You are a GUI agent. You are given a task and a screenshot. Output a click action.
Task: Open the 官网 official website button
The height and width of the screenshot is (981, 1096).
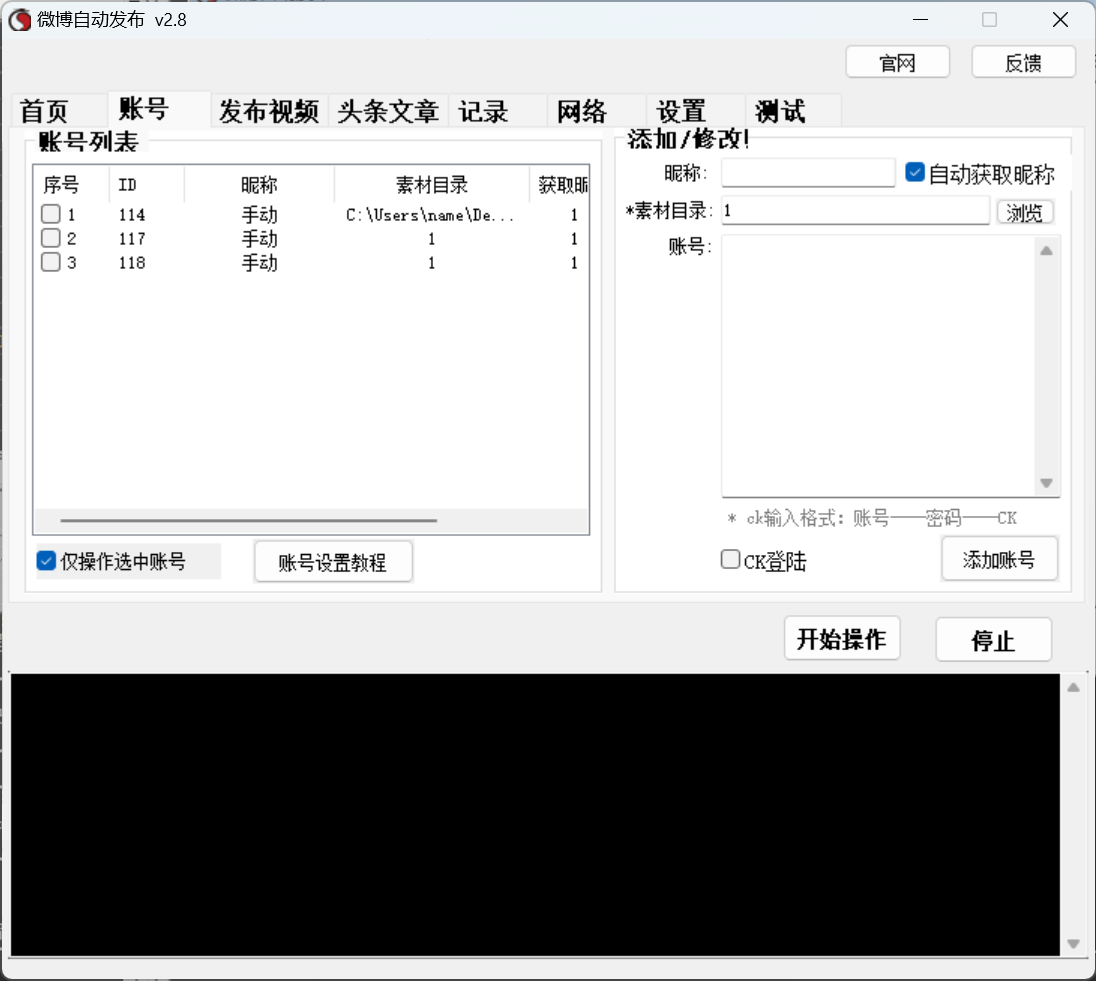tap(897, 63)
